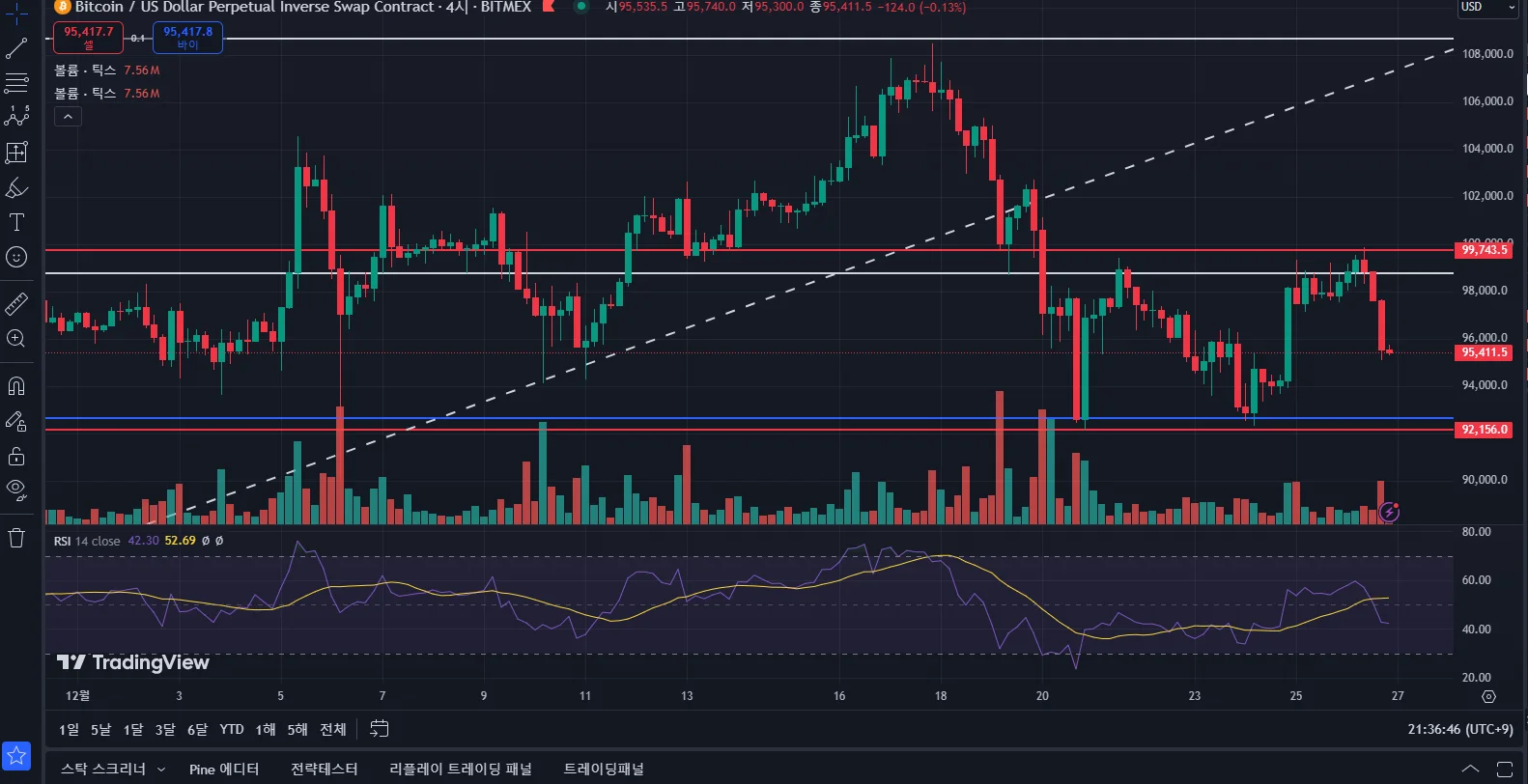The image size is (1528, 784).
Task: Click the trash remove objects icon
Action: 16,538
